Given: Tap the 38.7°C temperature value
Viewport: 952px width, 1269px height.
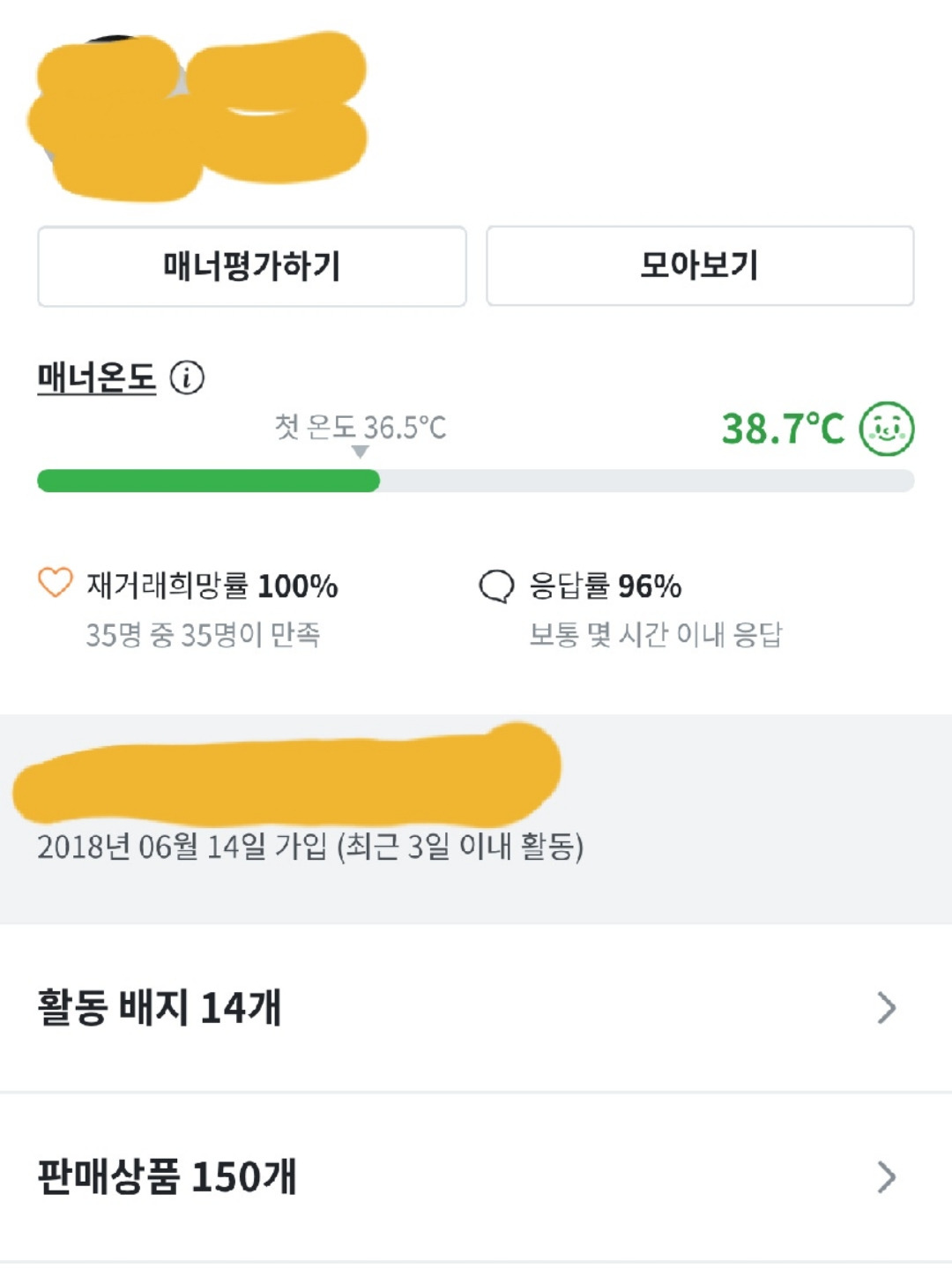Looking at the screenshot, I should pos(783,429).
